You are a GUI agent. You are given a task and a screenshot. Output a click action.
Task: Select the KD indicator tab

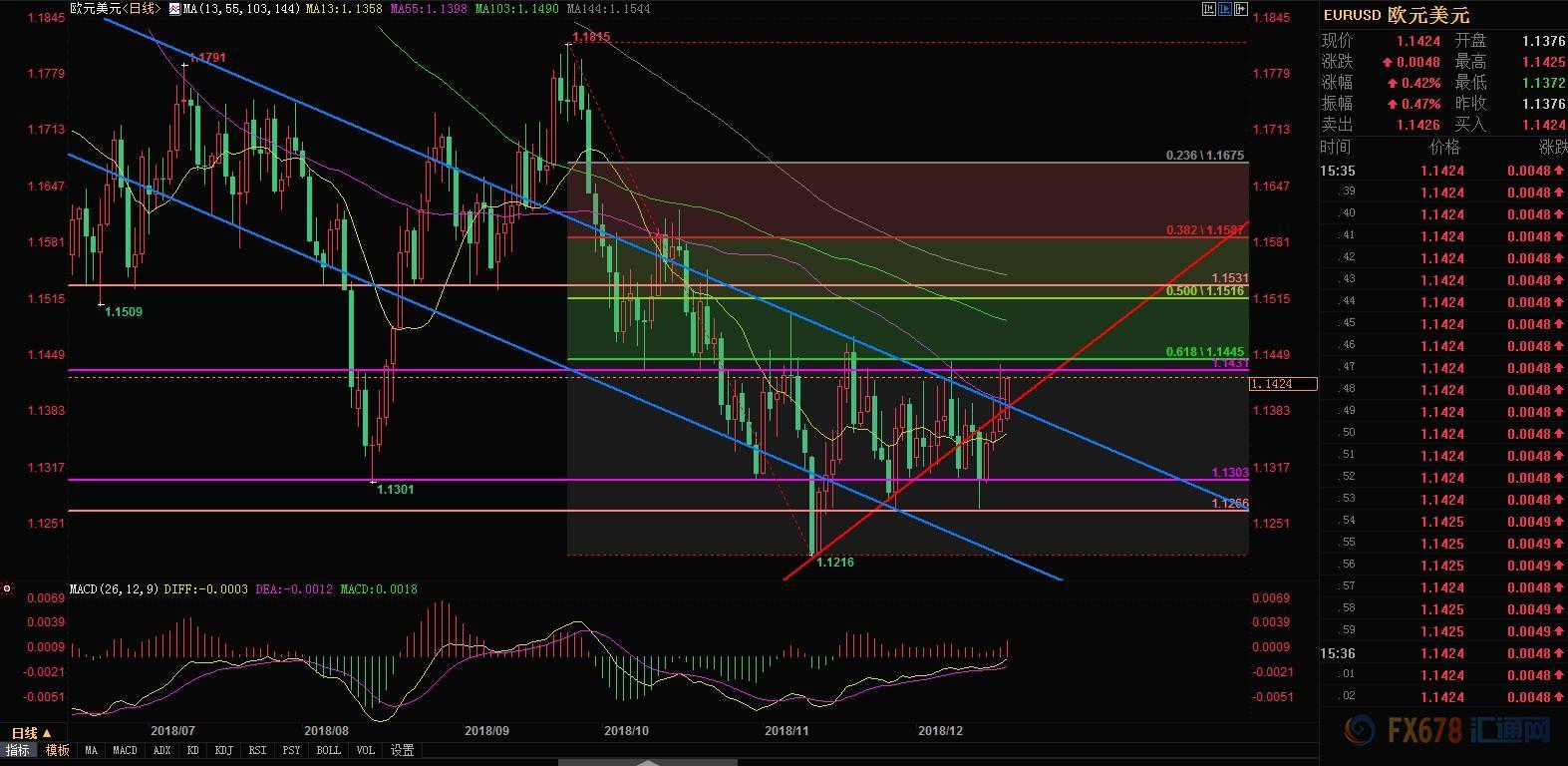[x=192, y=750]
